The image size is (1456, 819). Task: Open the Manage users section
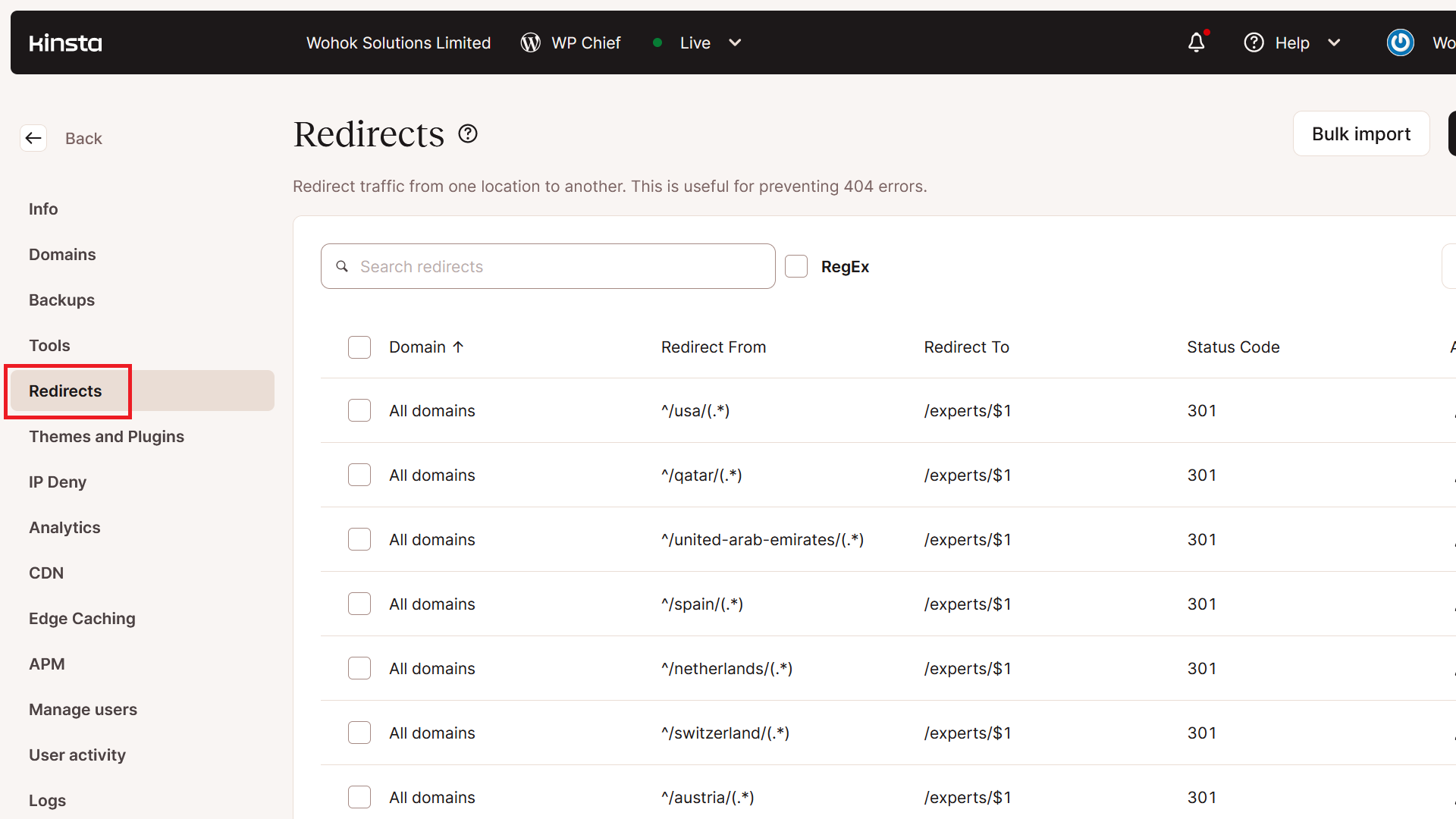[83, 709]
